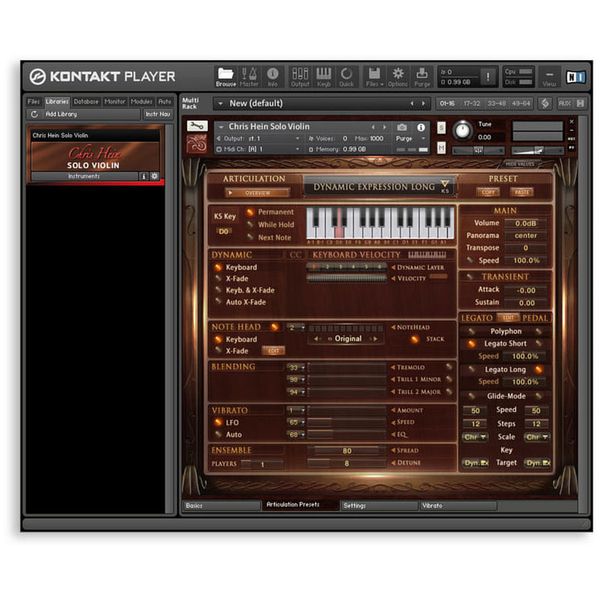Viewport: 600px width, 600px height.
Task: Click the Transpose value field
Action: click(526, 248)
